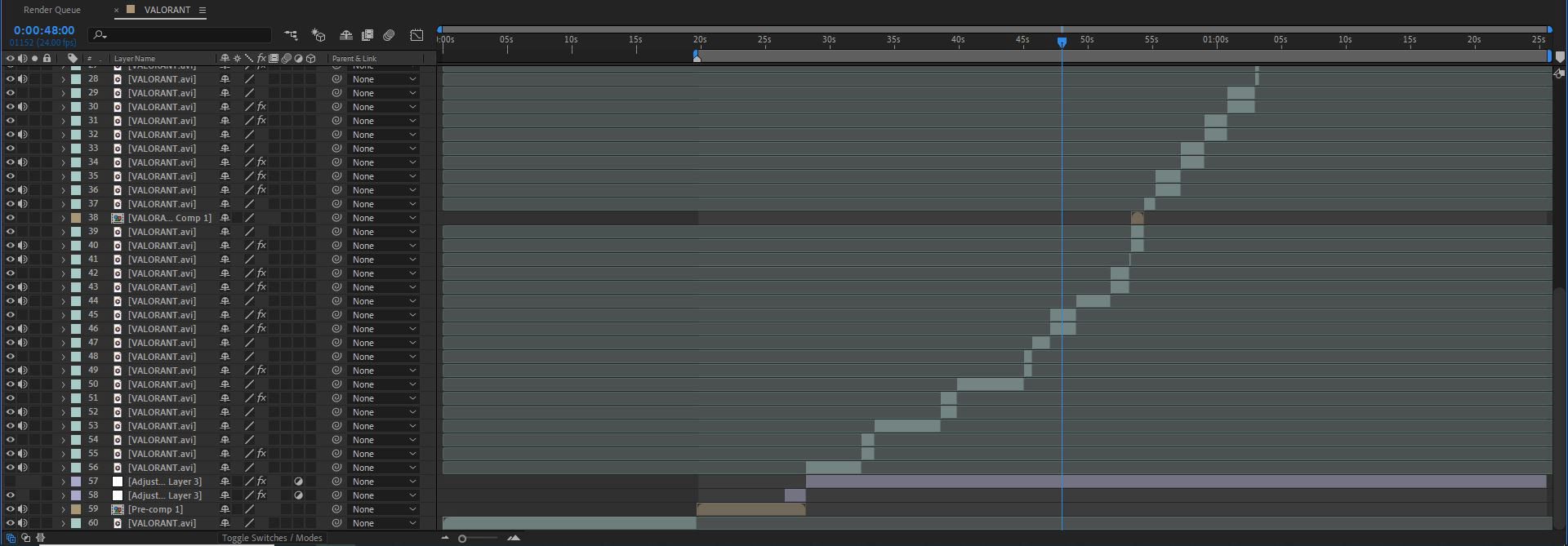Screen dimensions: 1568x546
Task: Open the Composition Mini-Flowchart icon
Action: point(291,35)
